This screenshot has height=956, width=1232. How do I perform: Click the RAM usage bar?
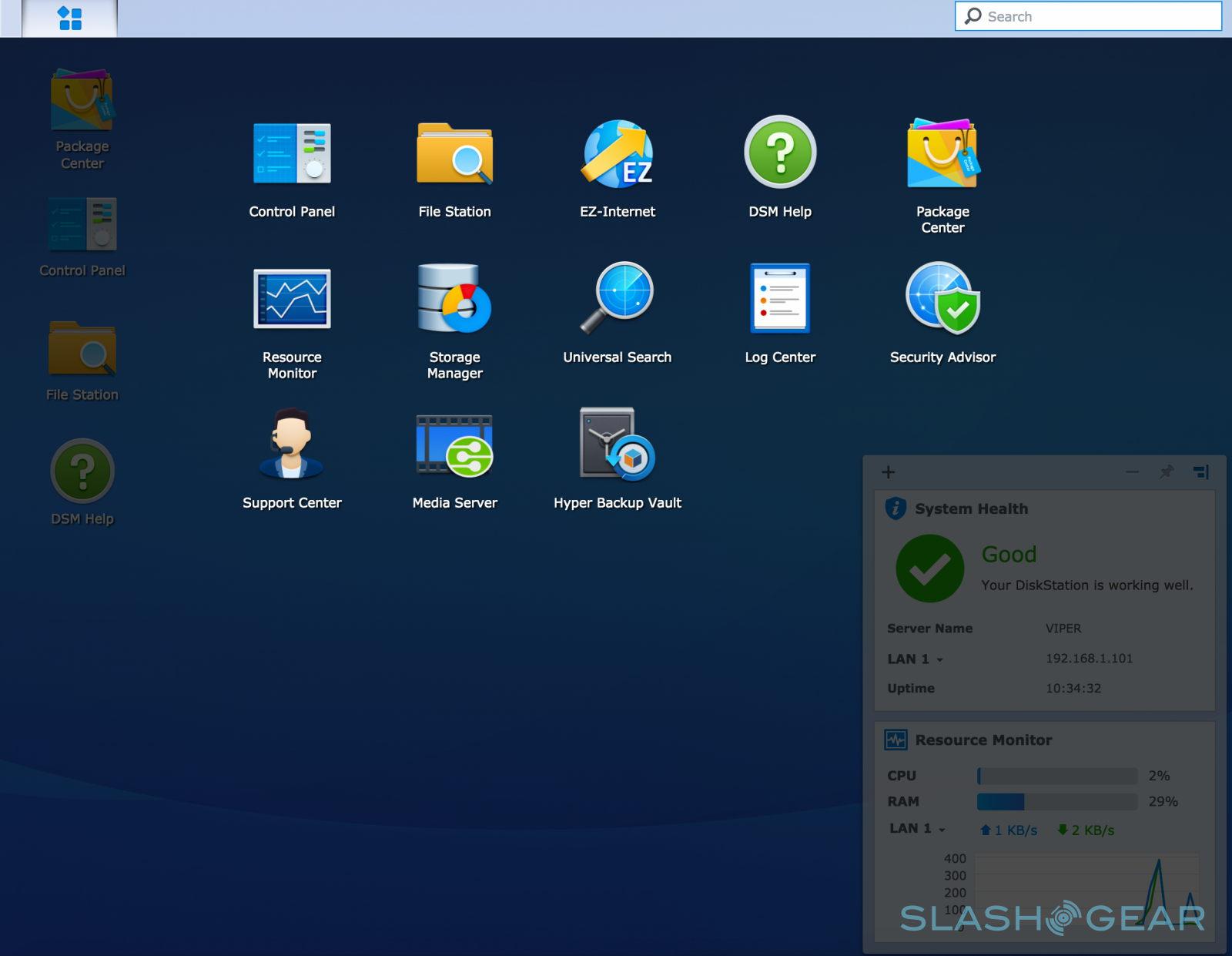coord(1056,802)
